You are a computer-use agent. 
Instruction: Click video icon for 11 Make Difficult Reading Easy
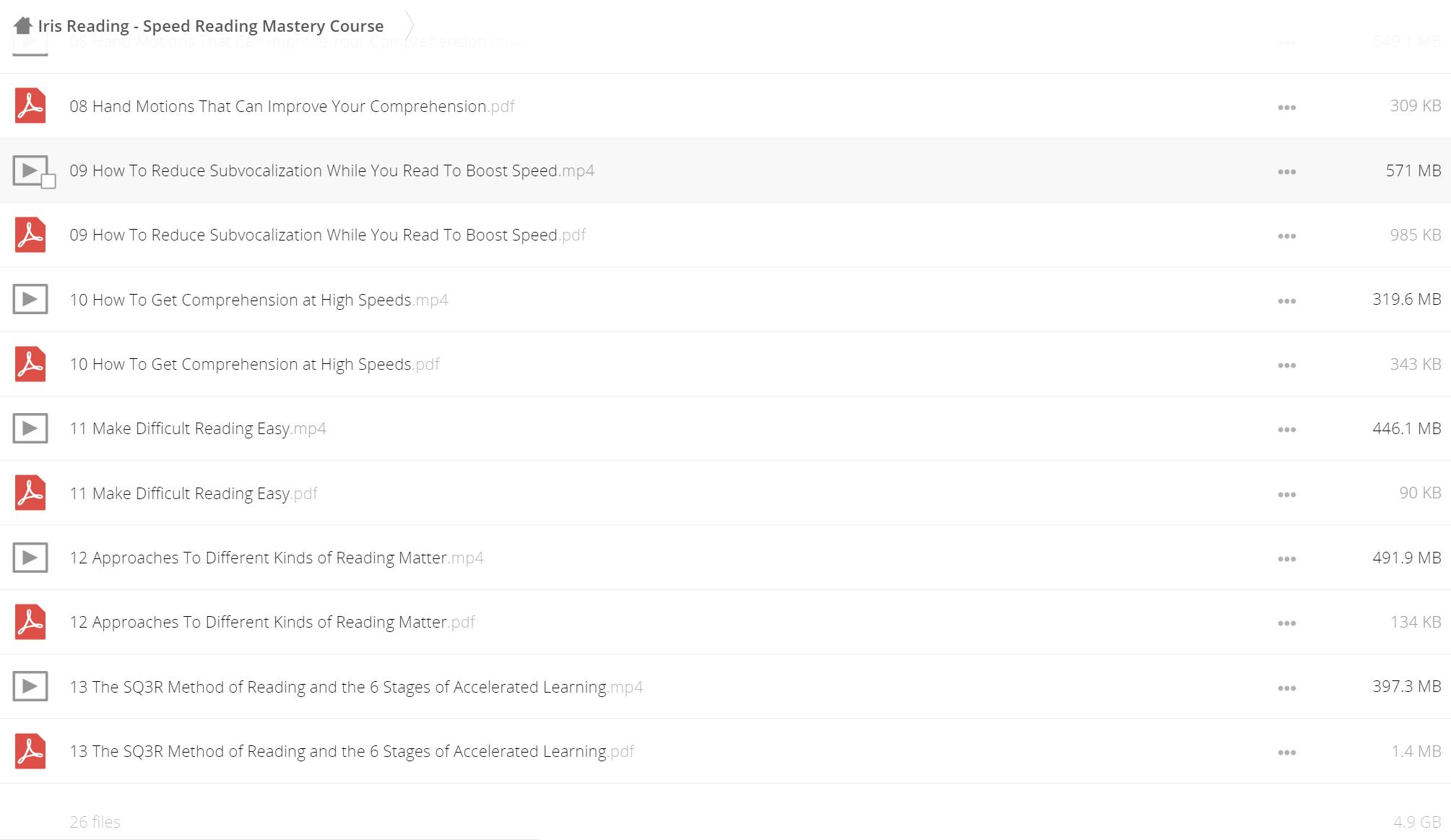click(x=30, y=428)
